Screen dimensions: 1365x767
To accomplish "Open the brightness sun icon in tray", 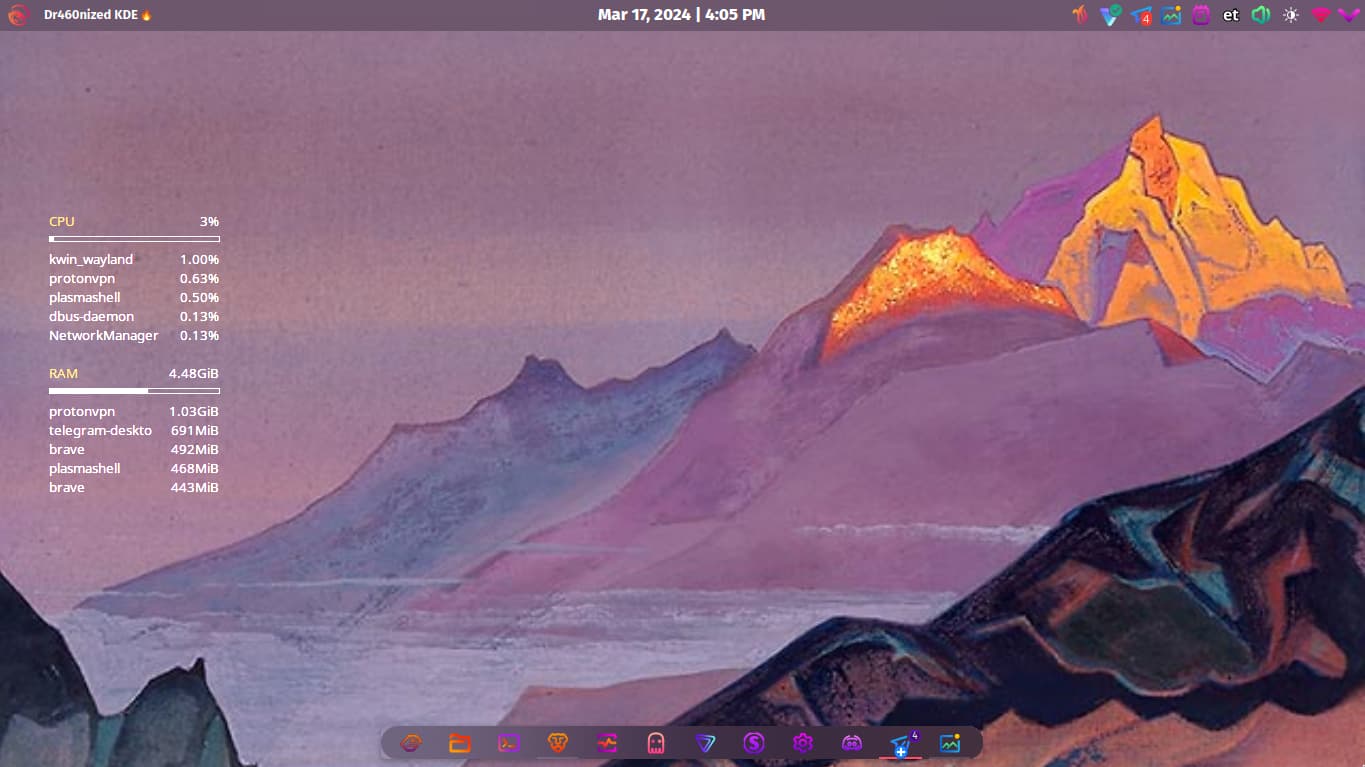I will tap(1291, 15).
